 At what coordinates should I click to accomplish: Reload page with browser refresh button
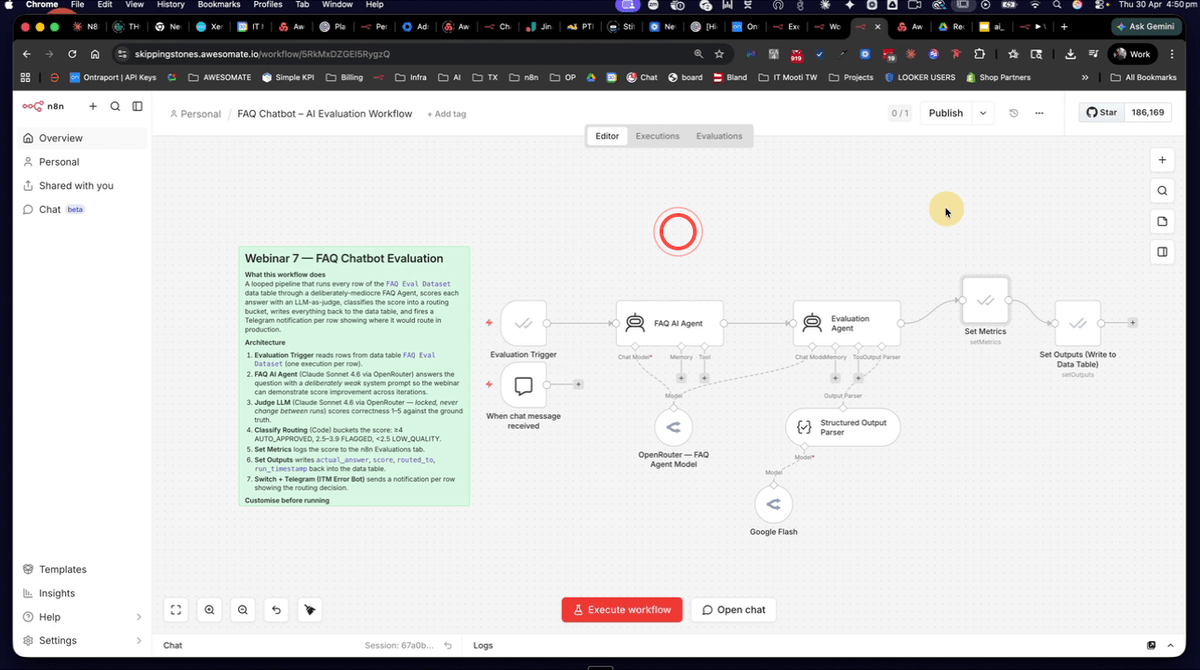[72, 53]
